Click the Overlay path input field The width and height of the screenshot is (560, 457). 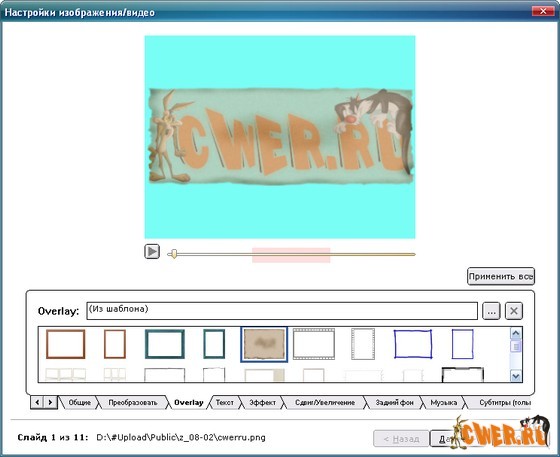click(x=282, y=311)
